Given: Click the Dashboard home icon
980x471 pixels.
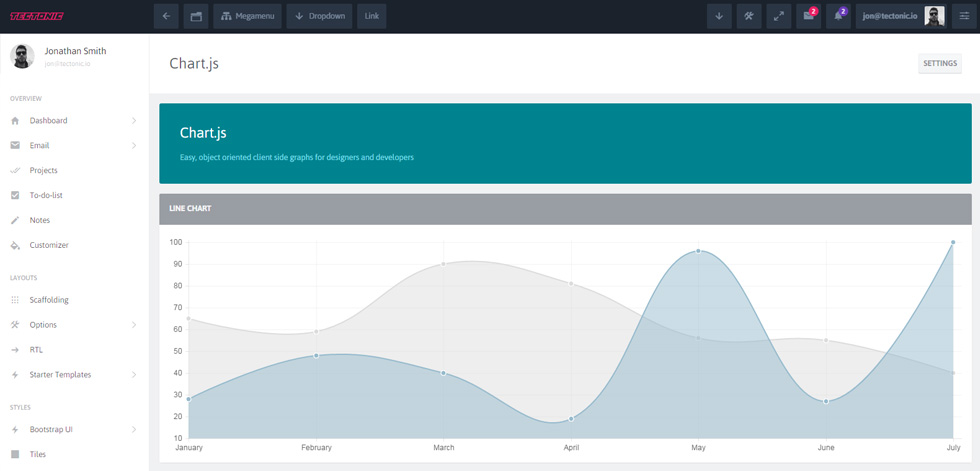Looking at the screenshot, I should (x=15, y=121).
